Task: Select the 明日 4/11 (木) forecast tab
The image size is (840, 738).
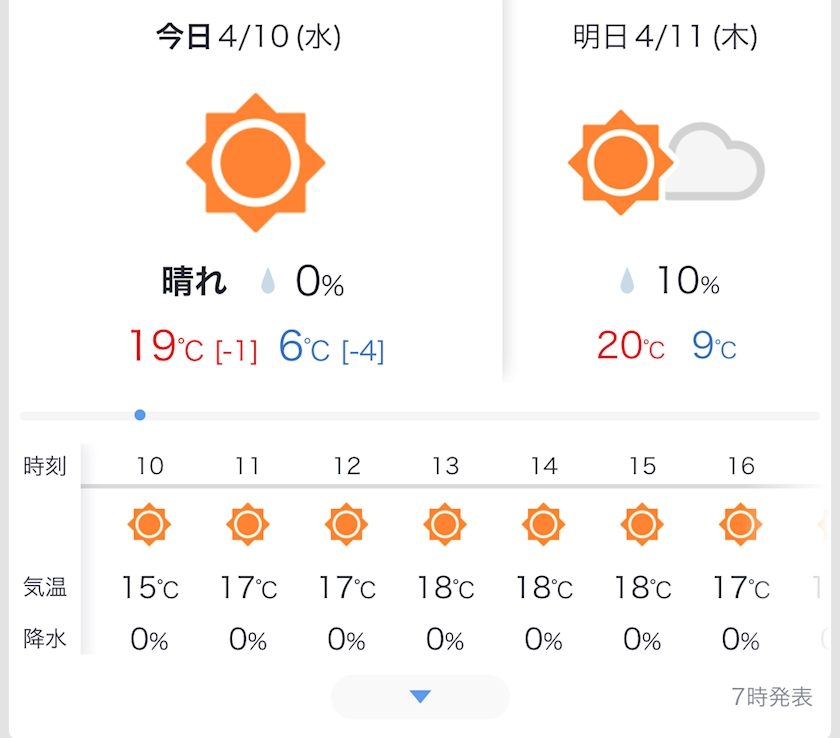Action: (x=665, y=38)
